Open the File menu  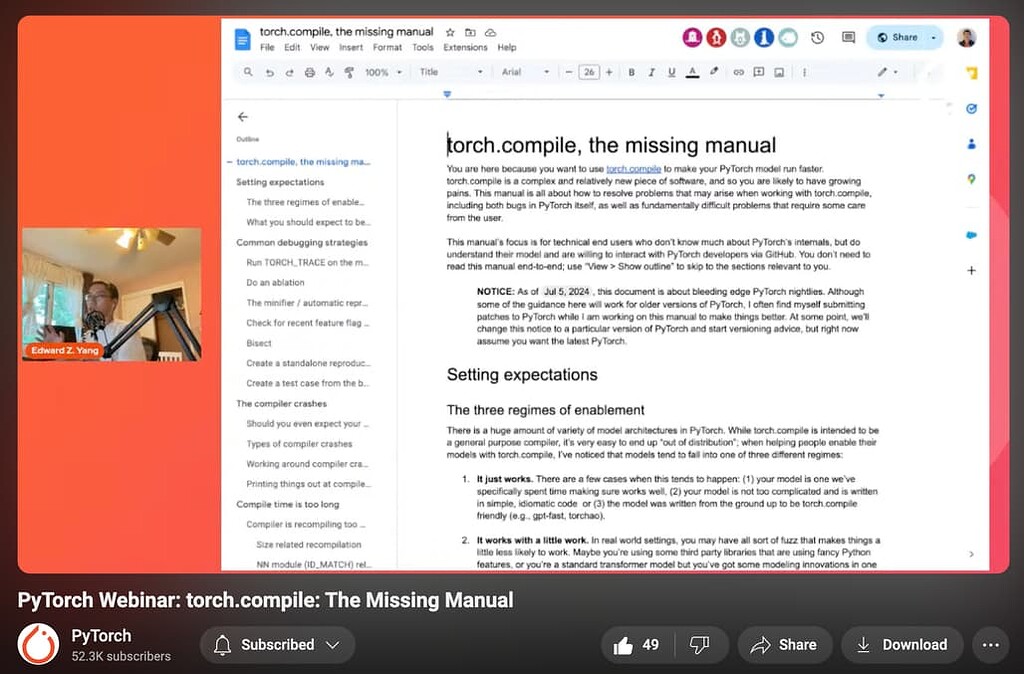tap(267, 48)
